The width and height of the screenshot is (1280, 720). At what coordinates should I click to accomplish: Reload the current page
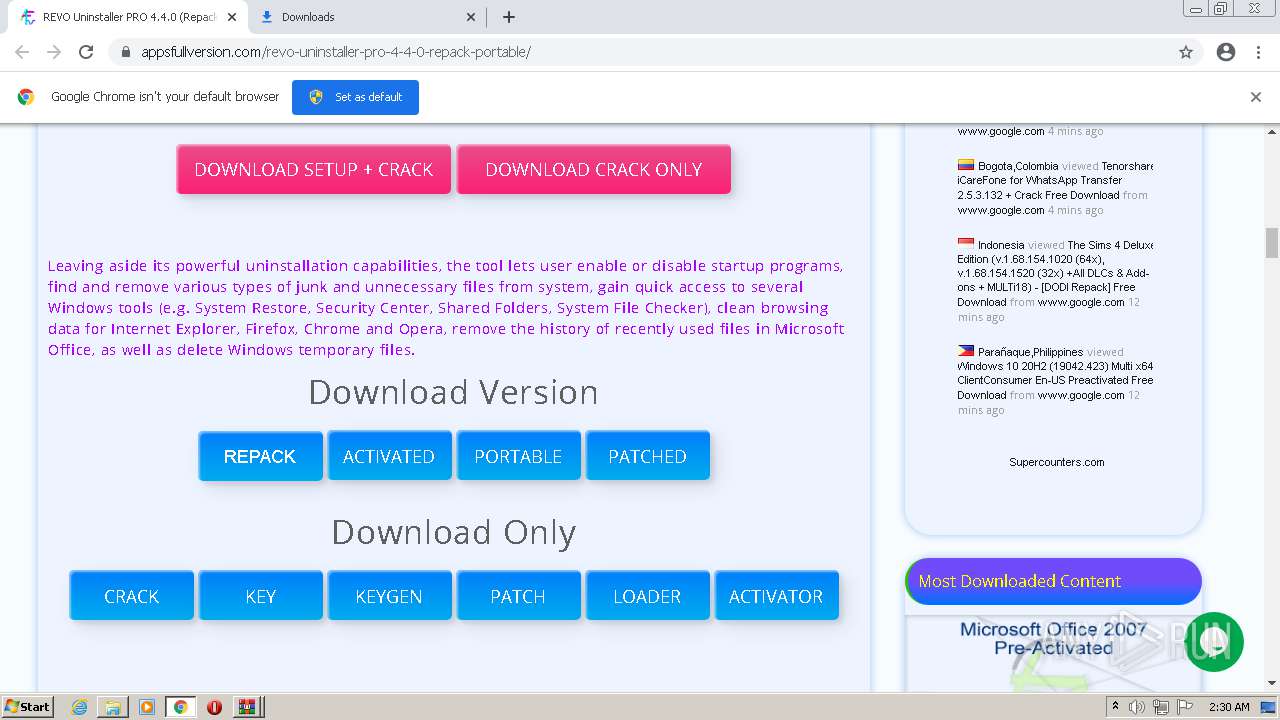pos(86,52)
